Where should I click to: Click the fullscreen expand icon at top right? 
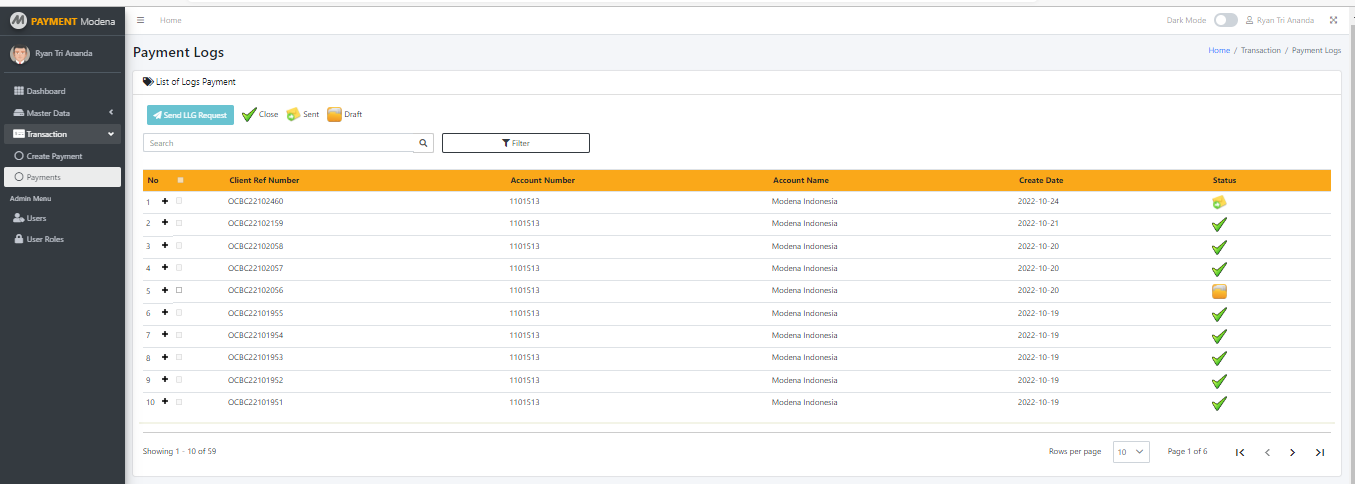coord(1333,20)
